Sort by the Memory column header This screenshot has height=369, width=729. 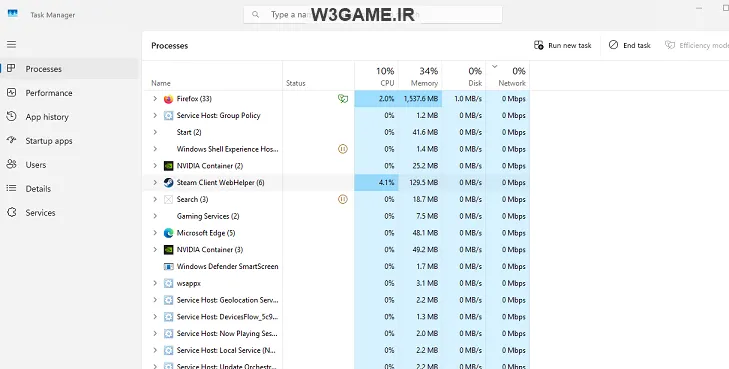point(420,76)
